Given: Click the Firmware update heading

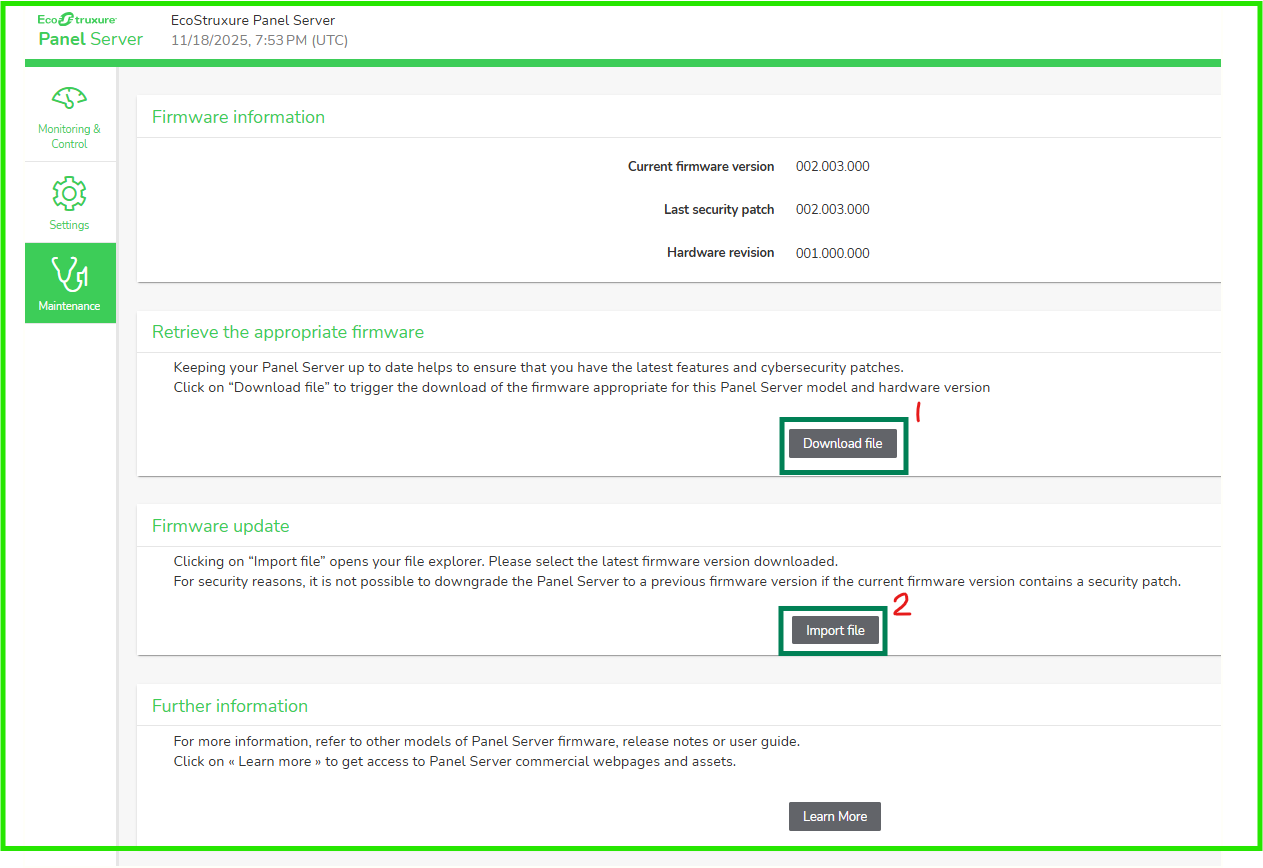Looking at the screenshot, I should tap(220, 526).
